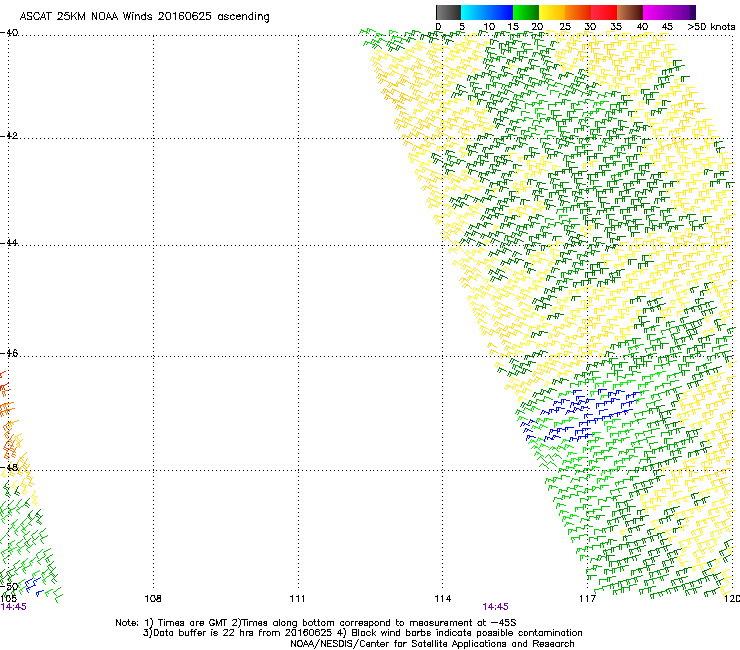The height and width of the screenshot is (650, 740).
Task: Click the NOAA/NESDIS credit line
Action: click(x=432, y=644)
